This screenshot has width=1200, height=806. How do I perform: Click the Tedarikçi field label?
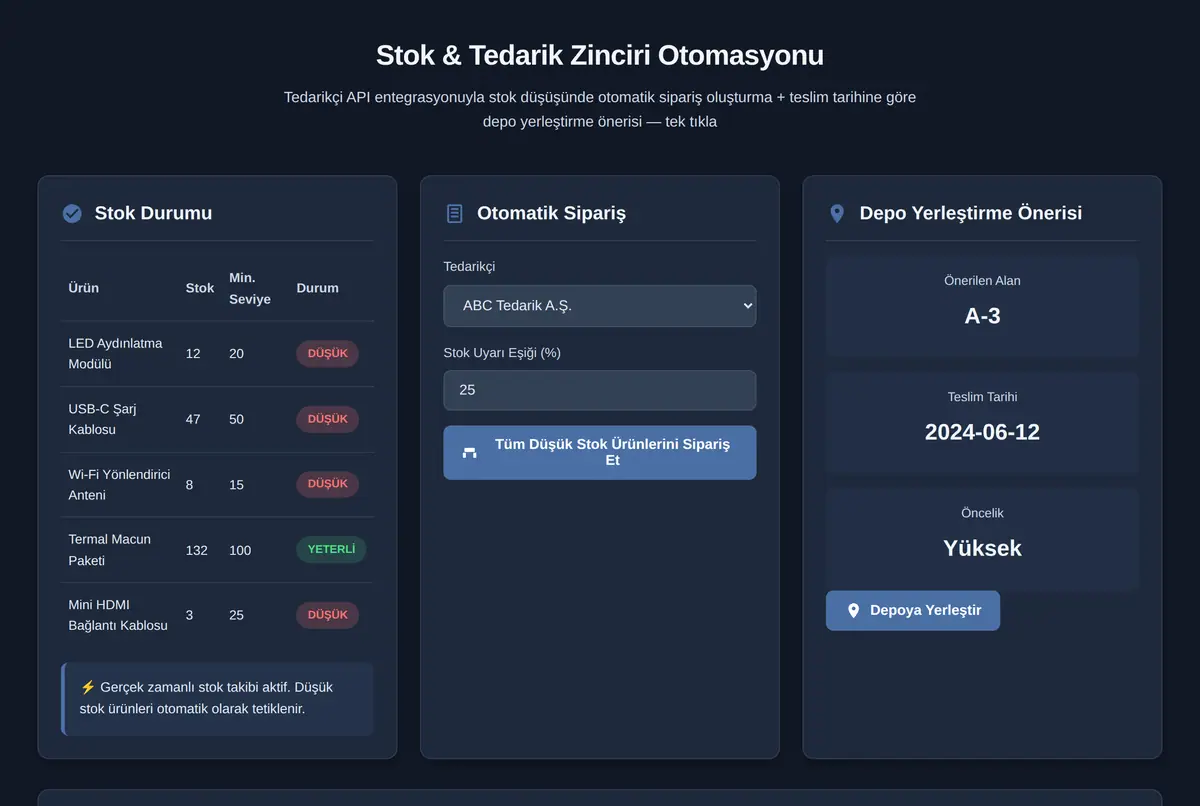pyautogui.click(x=469, y=267)
